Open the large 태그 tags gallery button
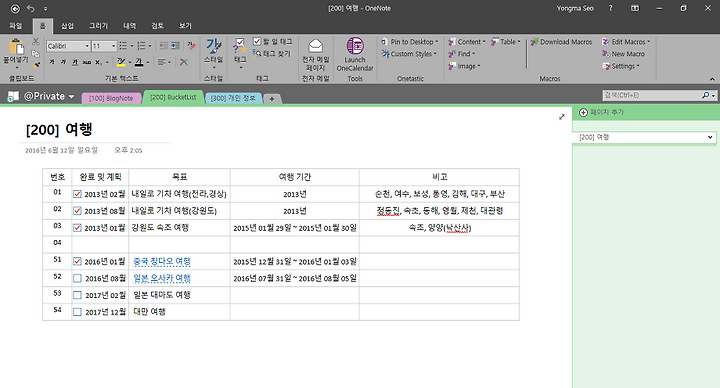Image resolution: width=720 pixels, height=388 pixels. click(x=240, y=53)
